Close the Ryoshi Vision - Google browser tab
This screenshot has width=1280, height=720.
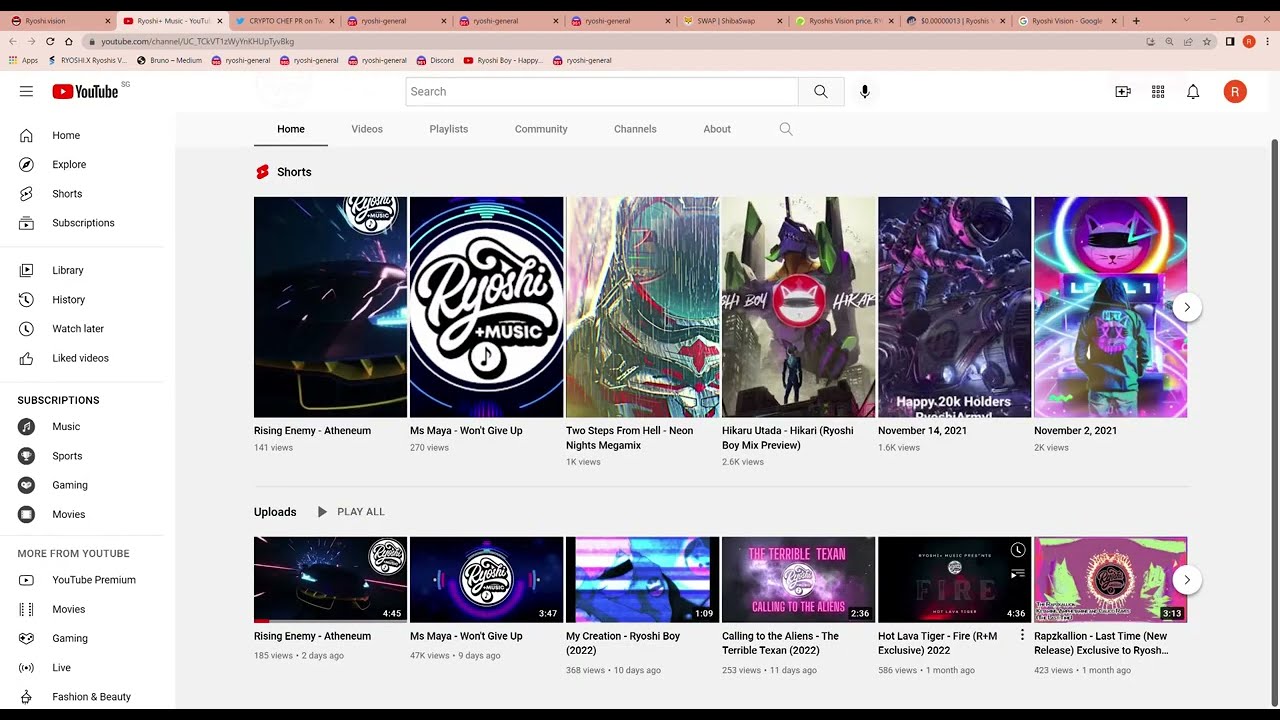1114,20
